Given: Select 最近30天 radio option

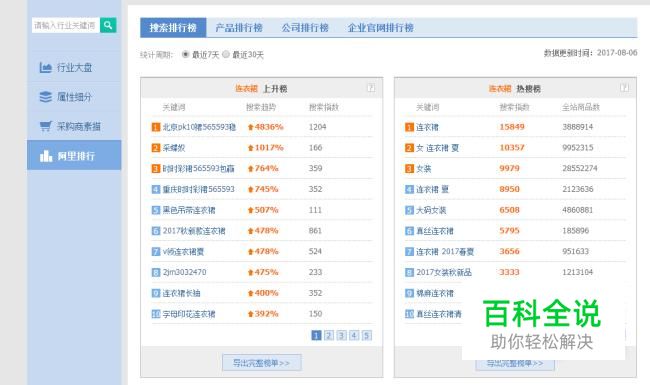Looking at the screenshot, I should point(226,54).
